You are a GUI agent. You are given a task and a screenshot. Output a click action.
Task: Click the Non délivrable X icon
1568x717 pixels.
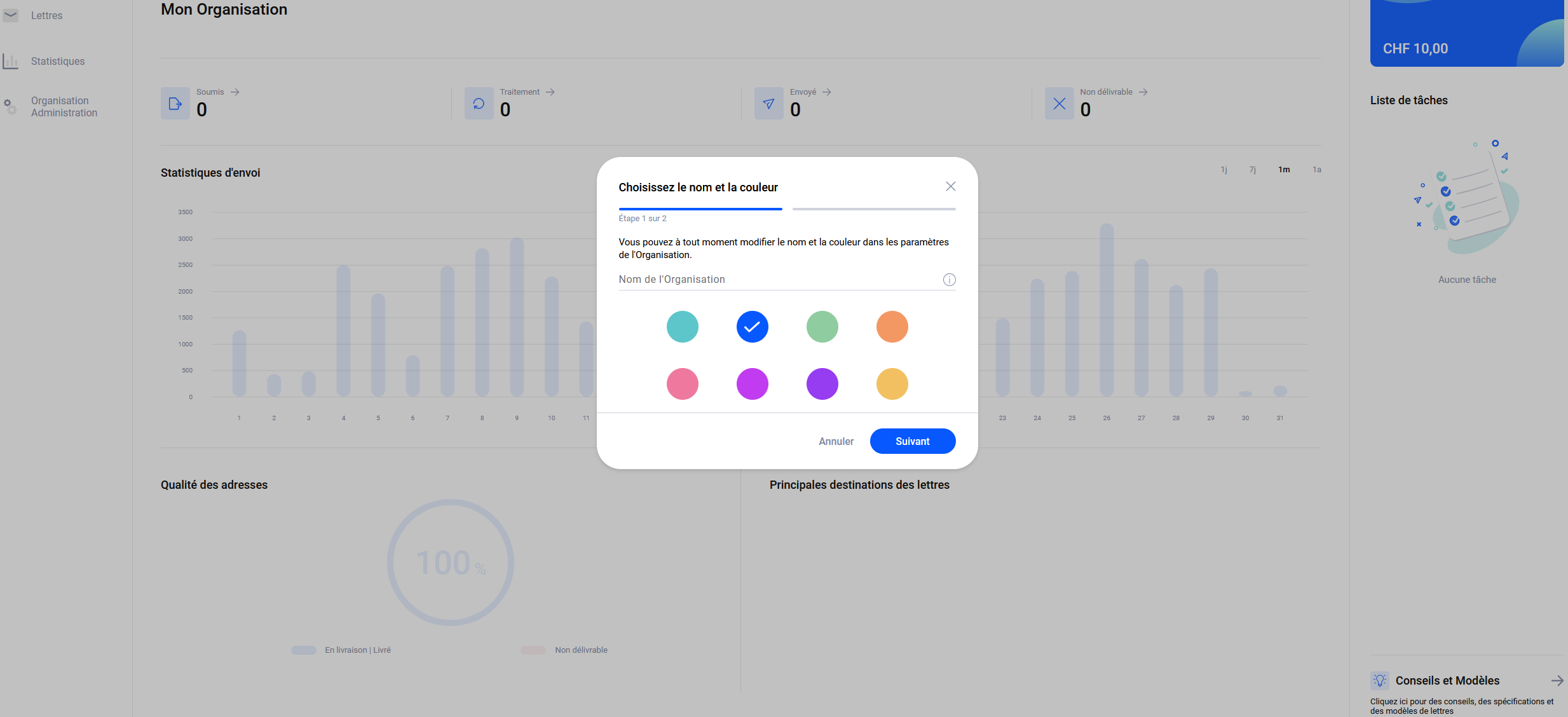(x=1059, y=104)
